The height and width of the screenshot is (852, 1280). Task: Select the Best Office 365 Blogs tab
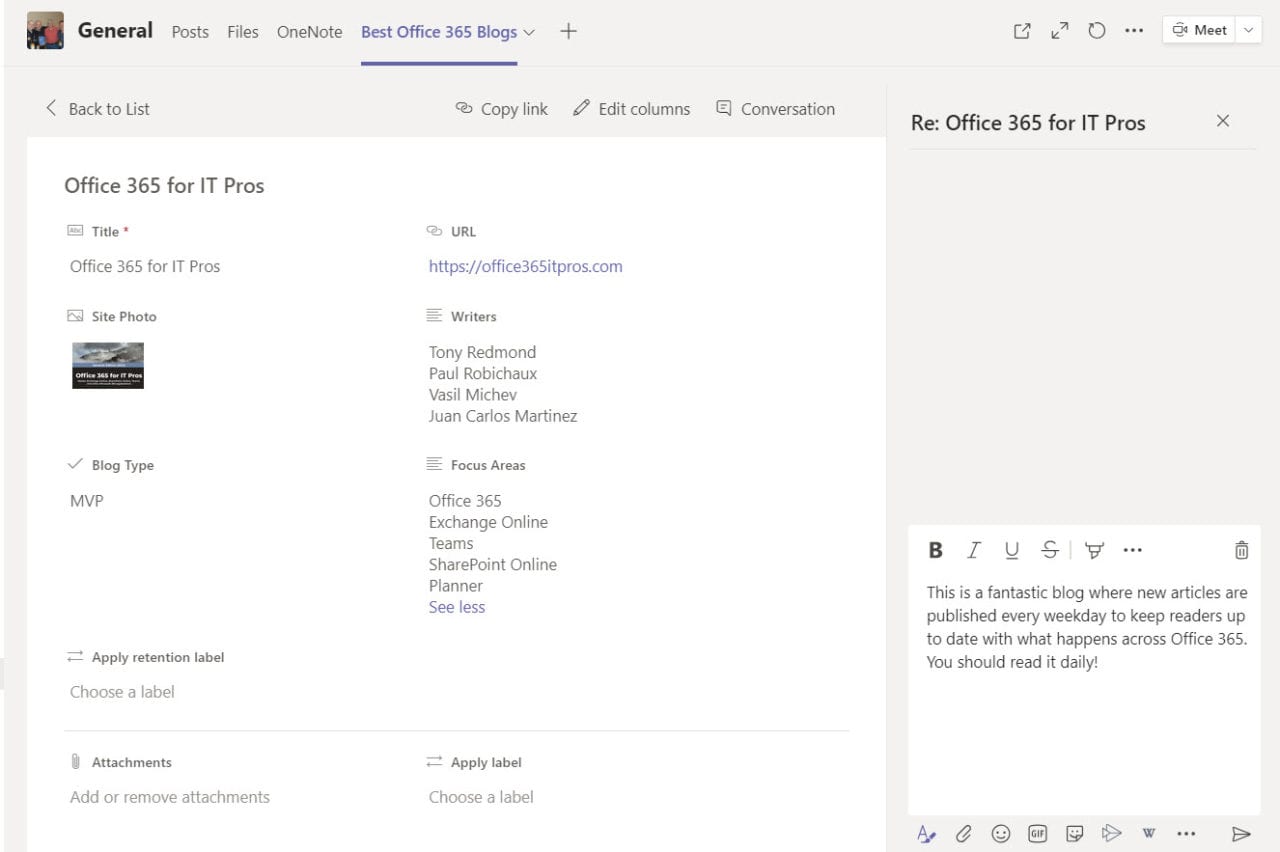439,32
